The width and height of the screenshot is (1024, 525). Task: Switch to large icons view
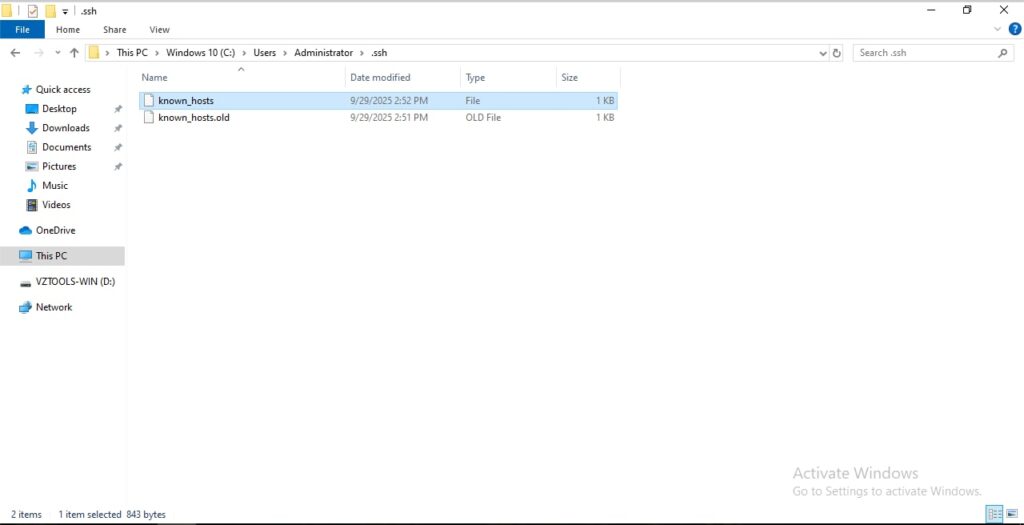pos(1011,514)
